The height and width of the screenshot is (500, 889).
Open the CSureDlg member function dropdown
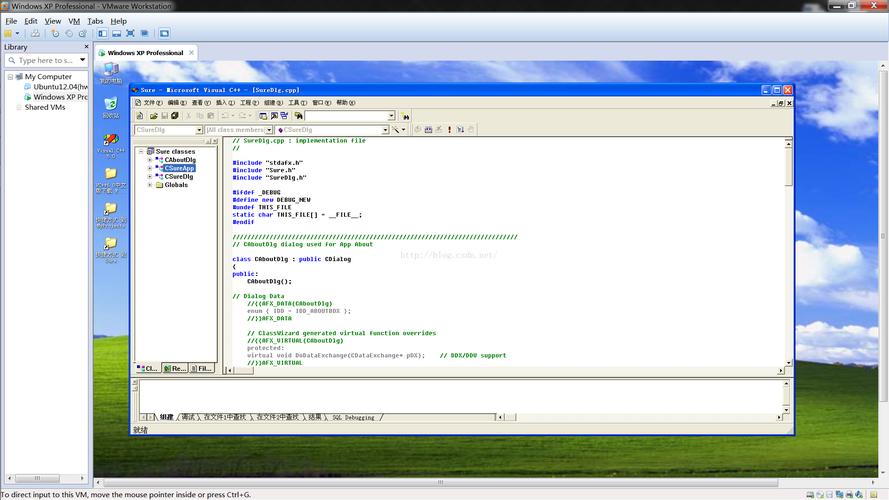tap(385, 130)
